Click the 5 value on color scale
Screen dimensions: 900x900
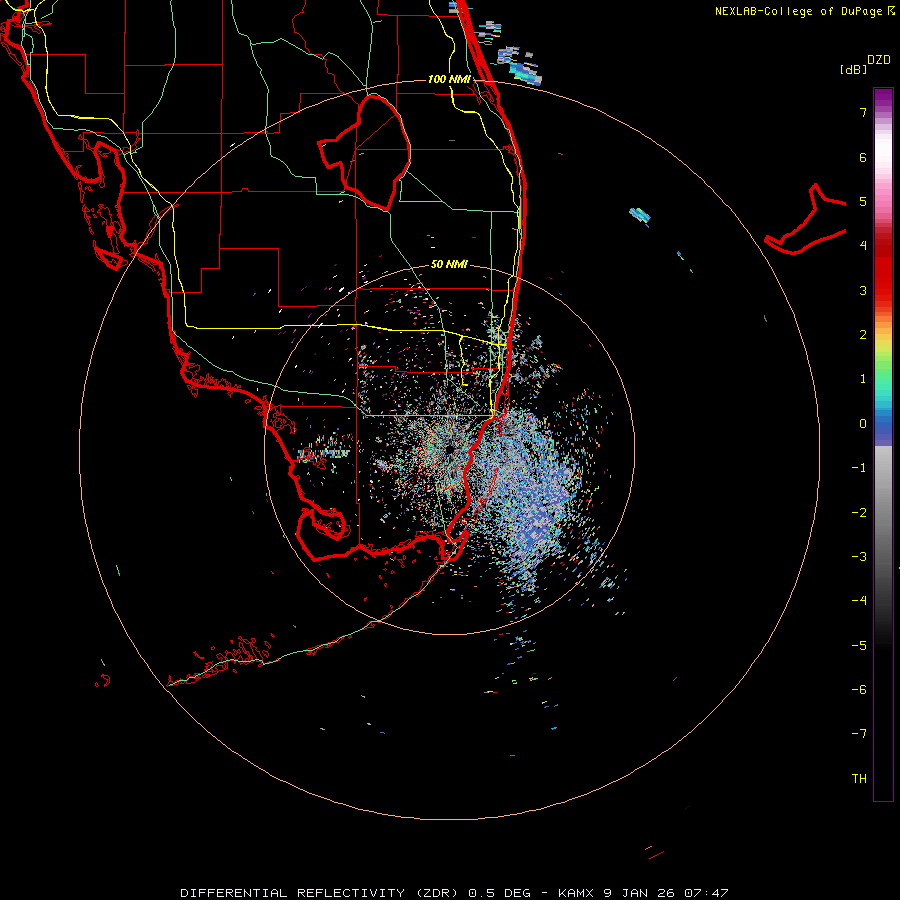point(863,201)
